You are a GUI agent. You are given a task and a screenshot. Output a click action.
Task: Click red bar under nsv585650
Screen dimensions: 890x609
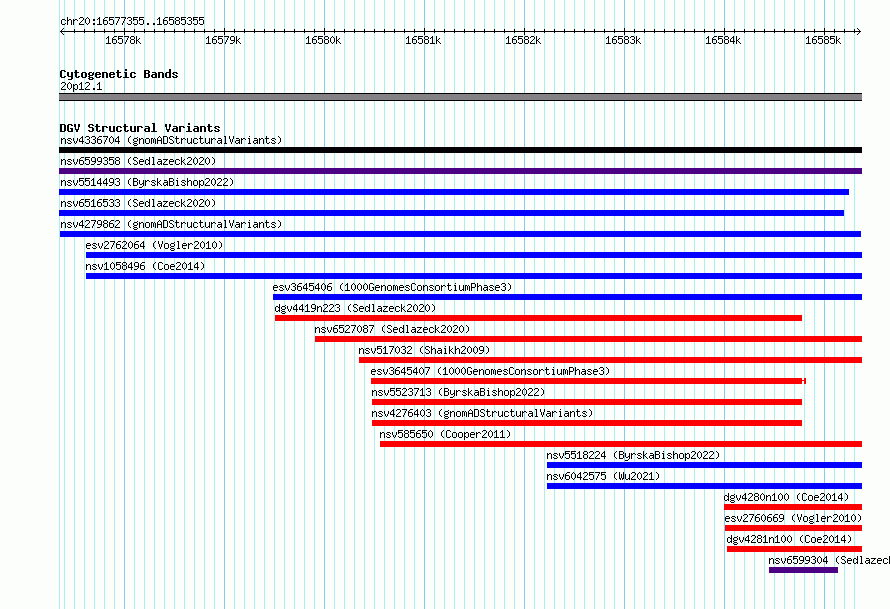click(x=621, y=444)
